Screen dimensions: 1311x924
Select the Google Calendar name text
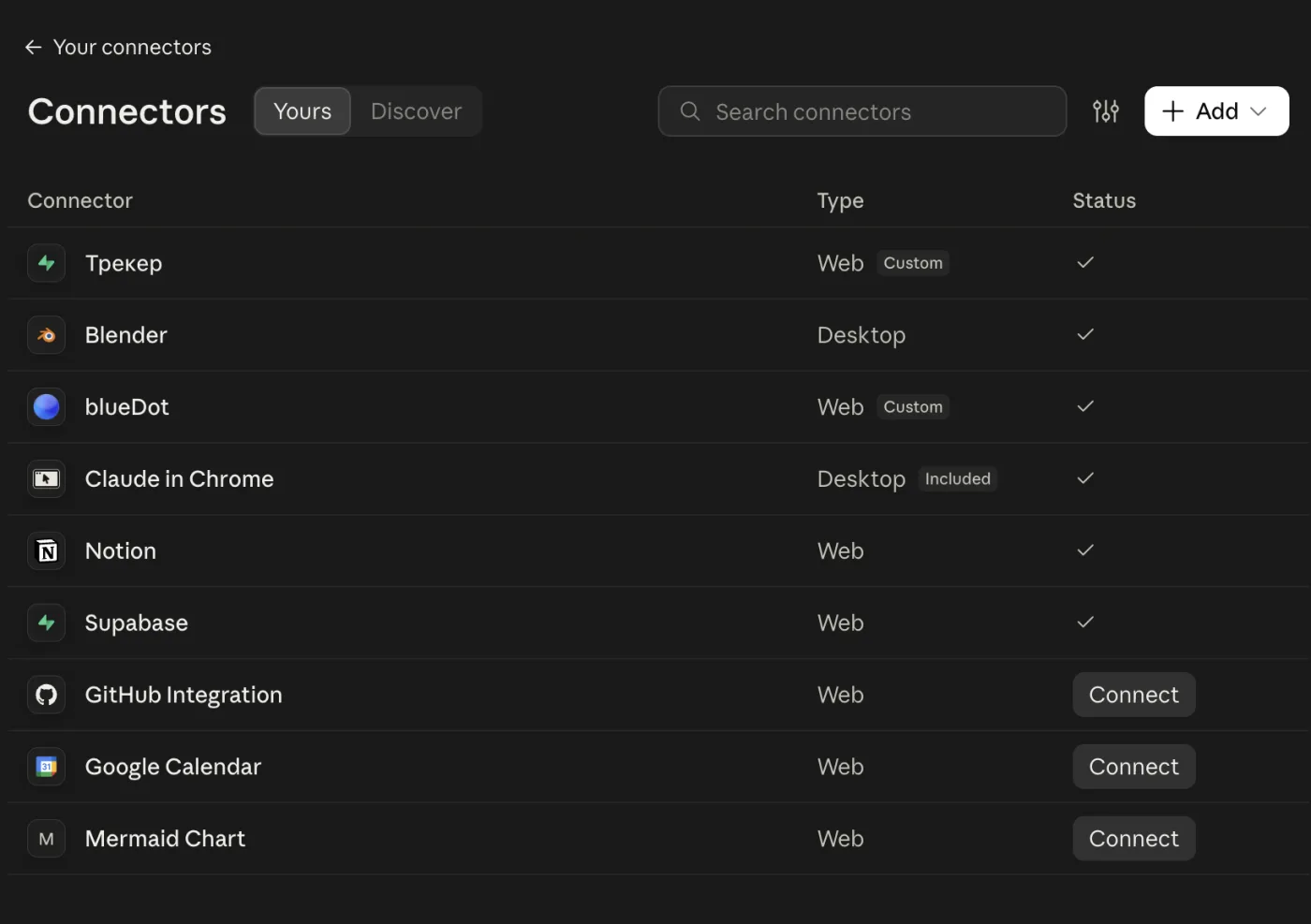[173, 768]
